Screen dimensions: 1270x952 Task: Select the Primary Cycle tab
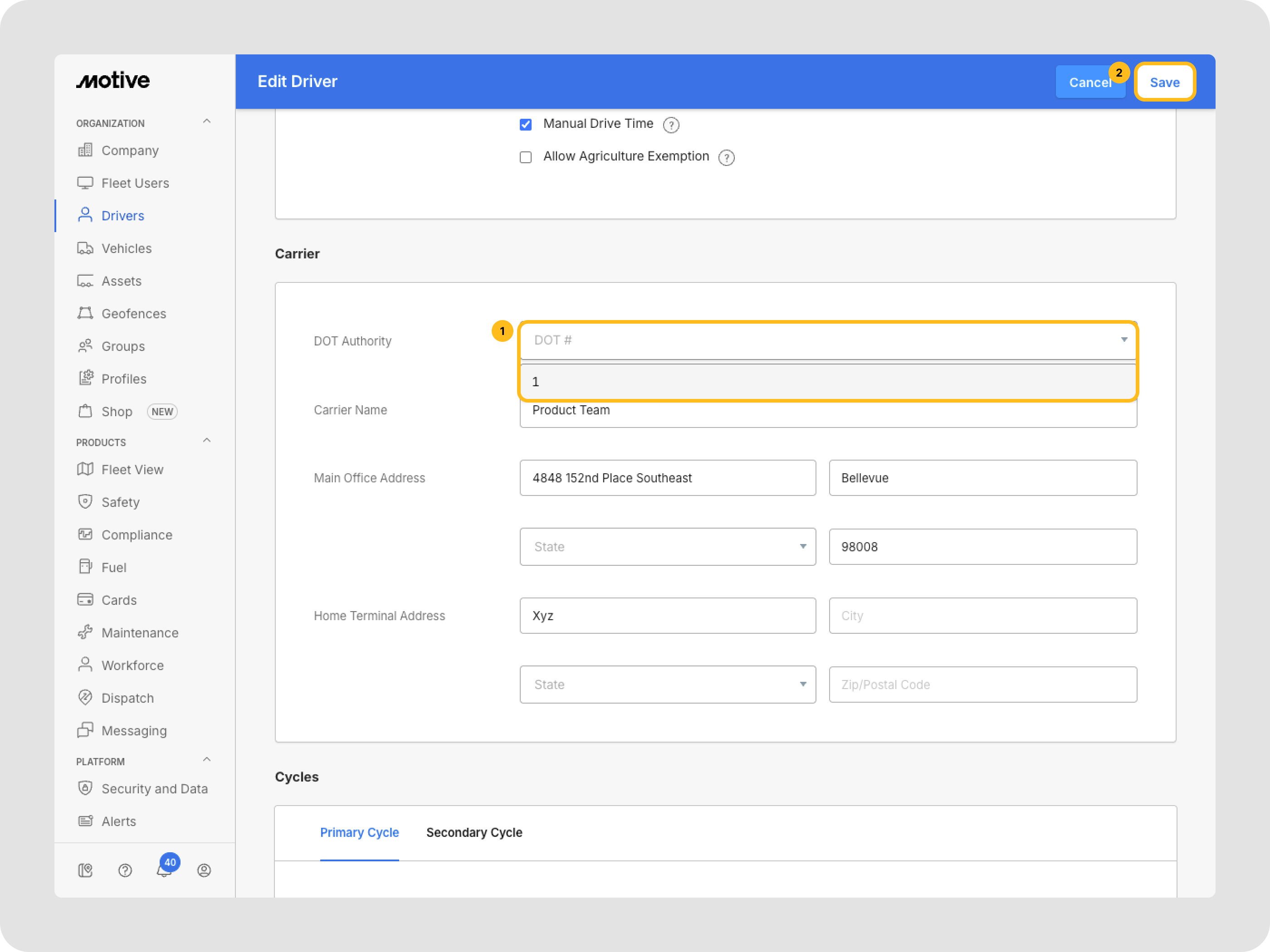[359, 832]
